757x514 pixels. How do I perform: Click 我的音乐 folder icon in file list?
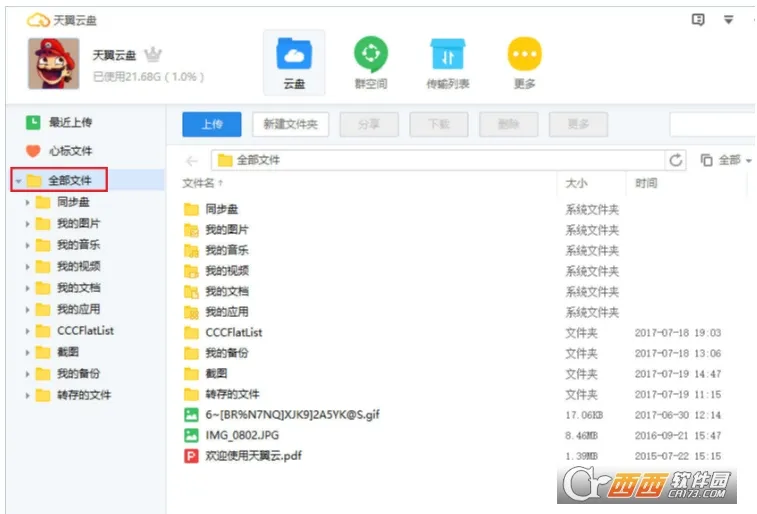[191, 250]
